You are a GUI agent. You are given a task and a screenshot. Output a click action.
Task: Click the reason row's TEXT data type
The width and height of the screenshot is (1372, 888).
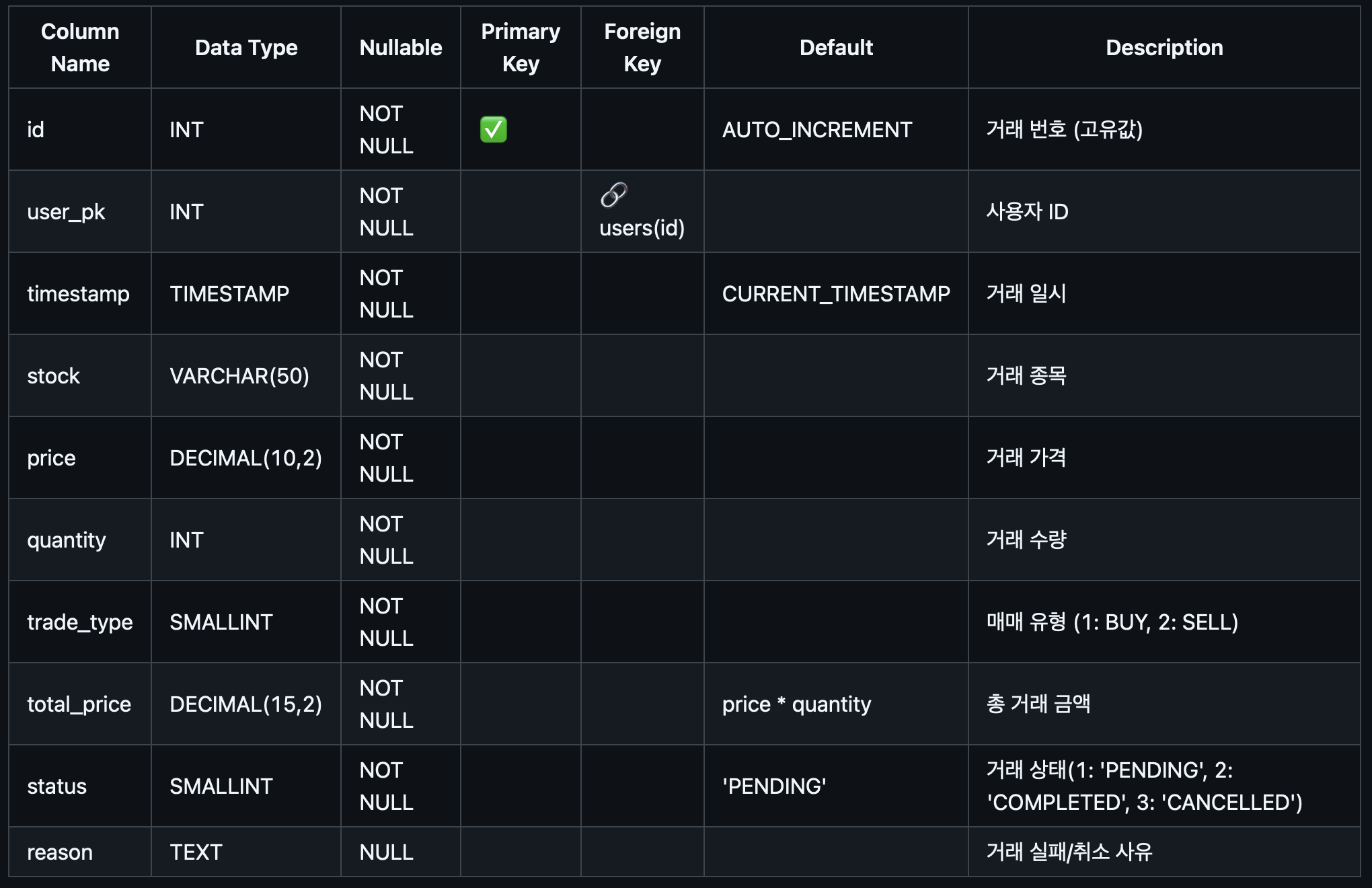point(196,852)
